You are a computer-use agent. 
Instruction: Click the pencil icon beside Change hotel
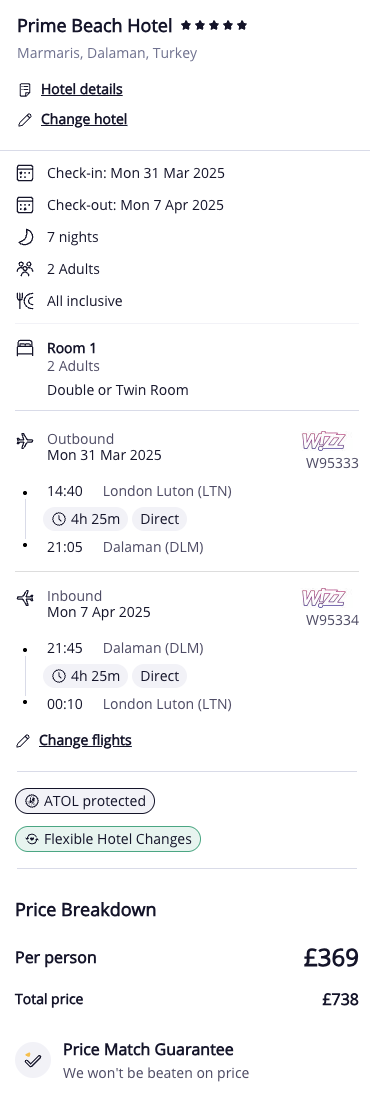click(x=25, y=120)
